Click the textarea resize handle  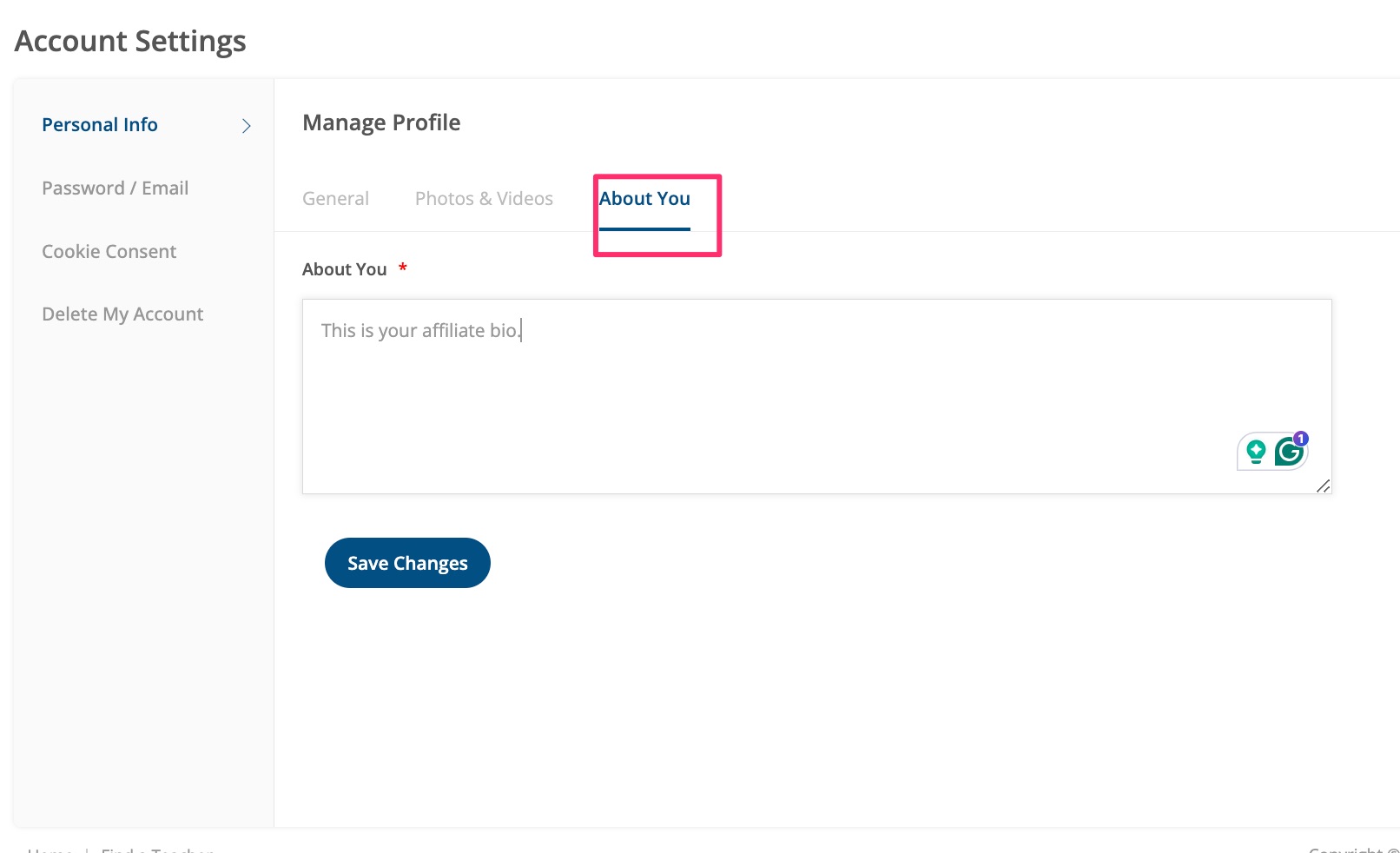(1323, 486)
